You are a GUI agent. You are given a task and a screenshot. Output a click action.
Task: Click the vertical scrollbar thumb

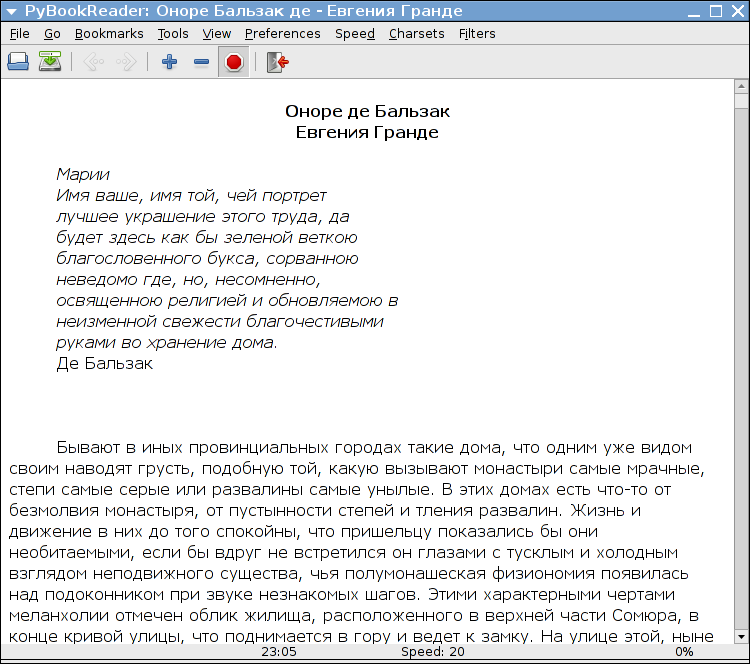741,101
